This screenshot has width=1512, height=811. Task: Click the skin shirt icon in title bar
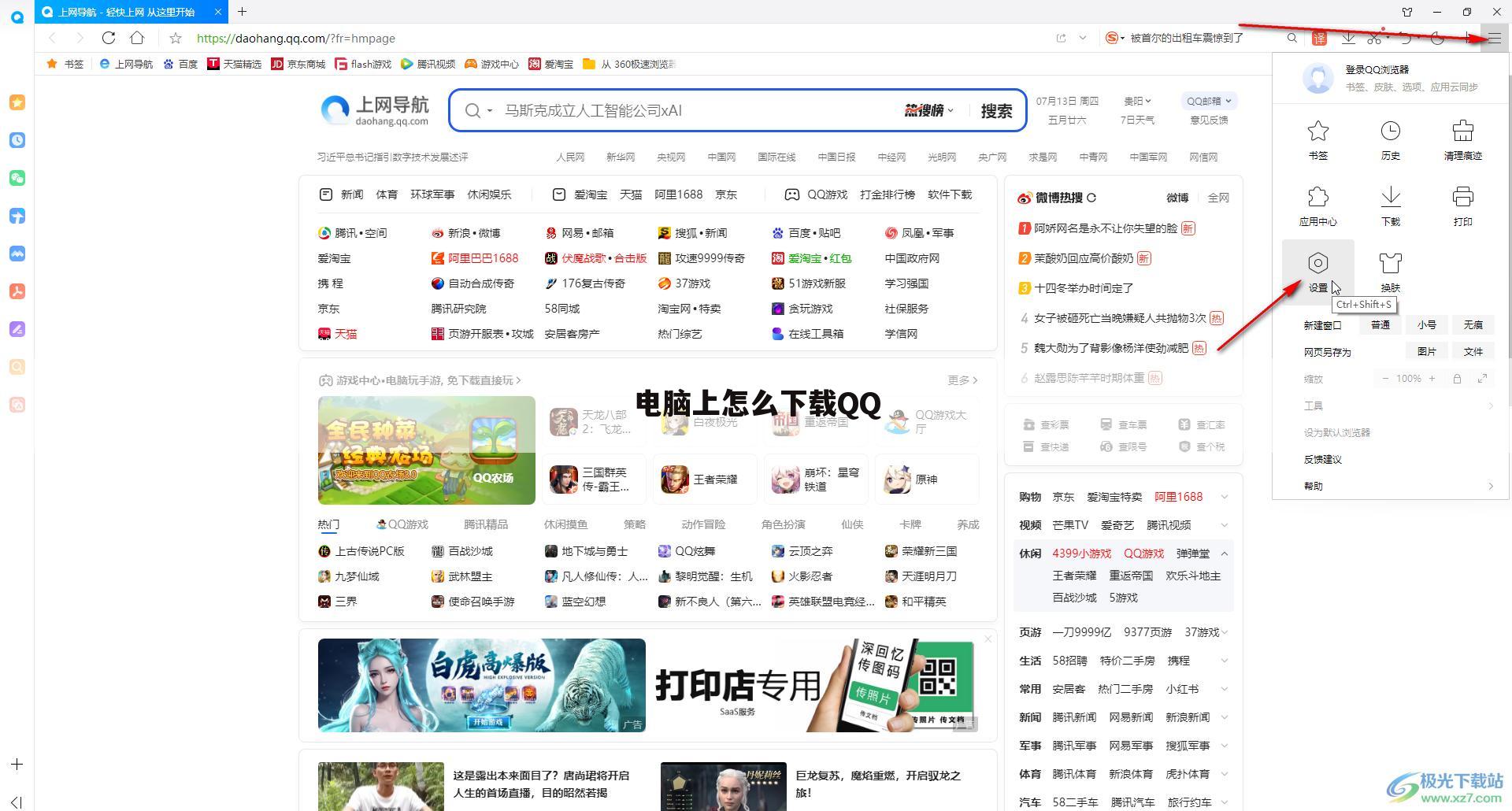(1407, 12)
